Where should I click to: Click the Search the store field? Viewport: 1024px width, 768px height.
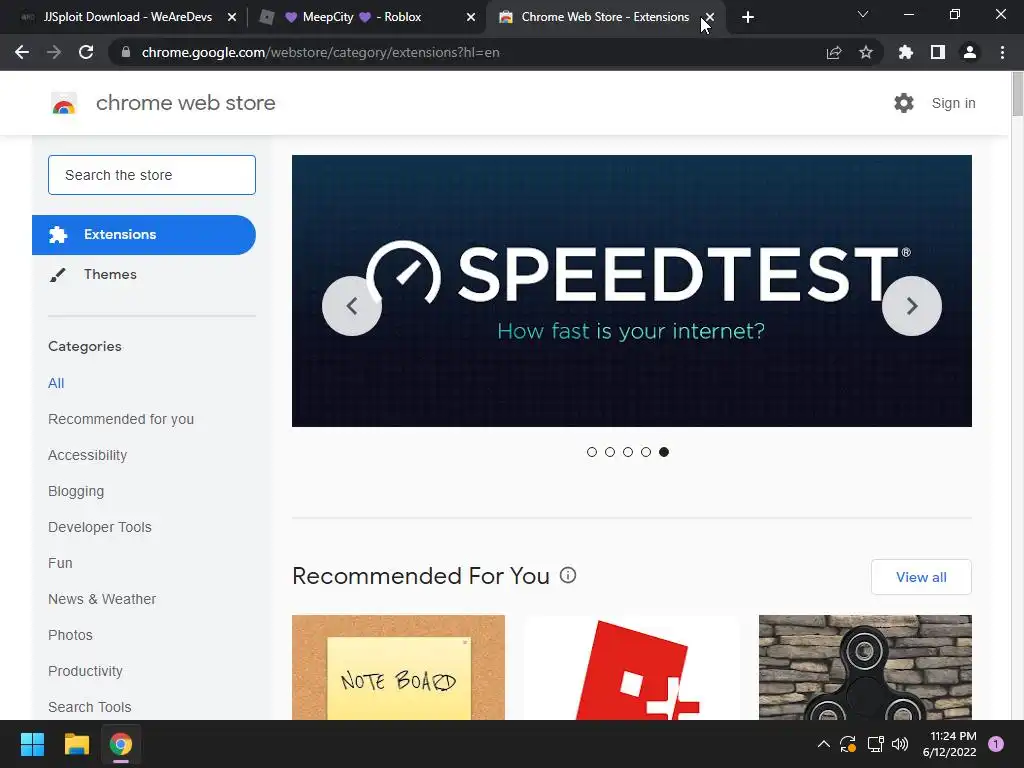152,175
